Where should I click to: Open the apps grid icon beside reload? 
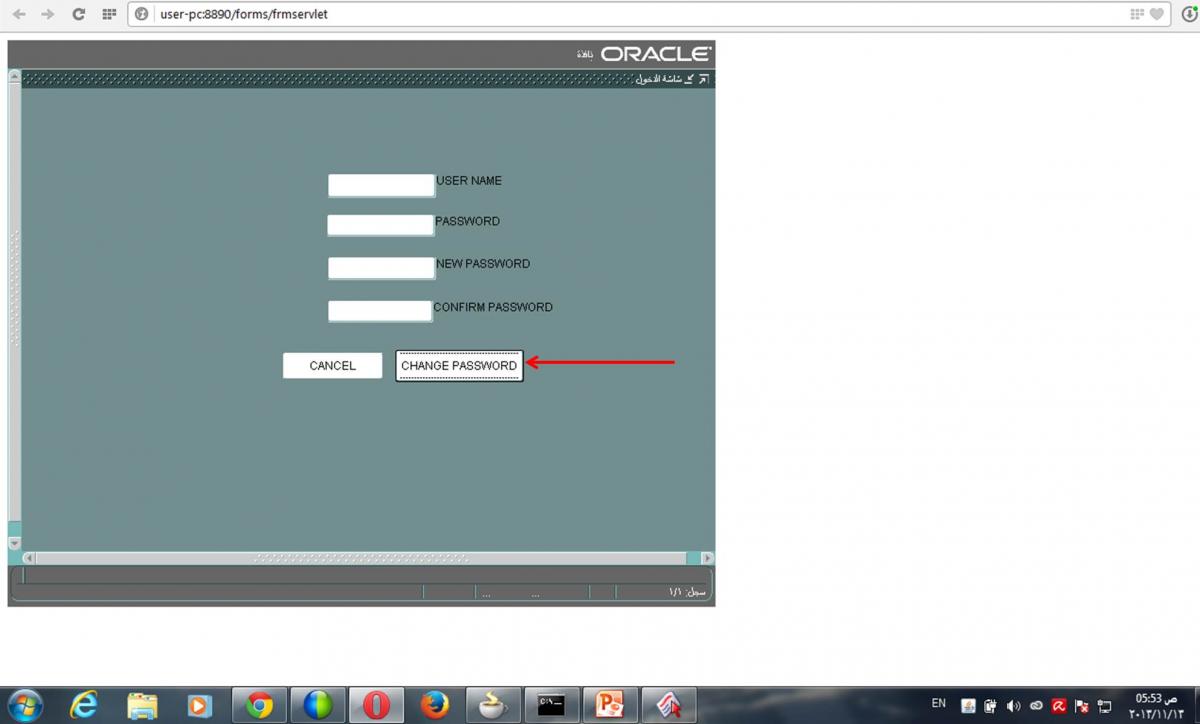109,14
